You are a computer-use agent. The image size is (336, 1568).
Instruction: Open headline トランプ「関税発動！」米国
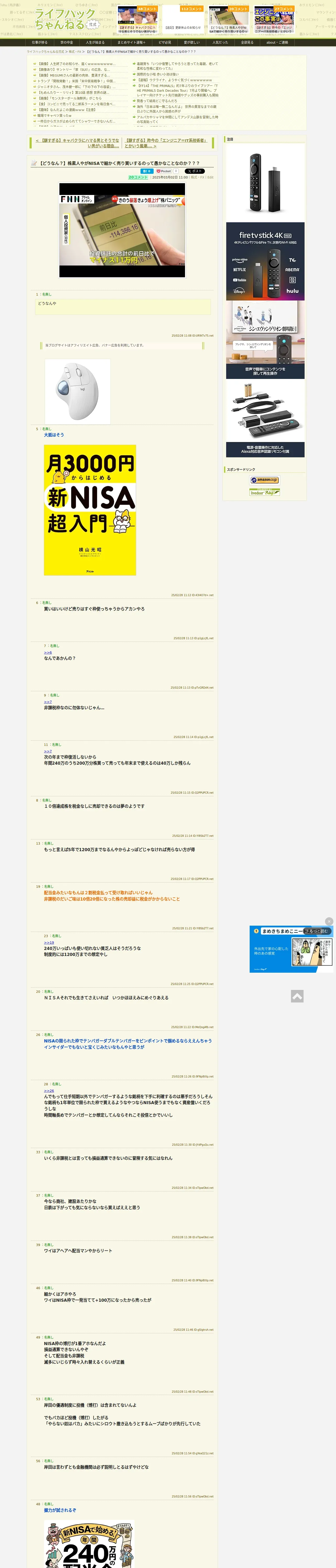click(76, 81)
